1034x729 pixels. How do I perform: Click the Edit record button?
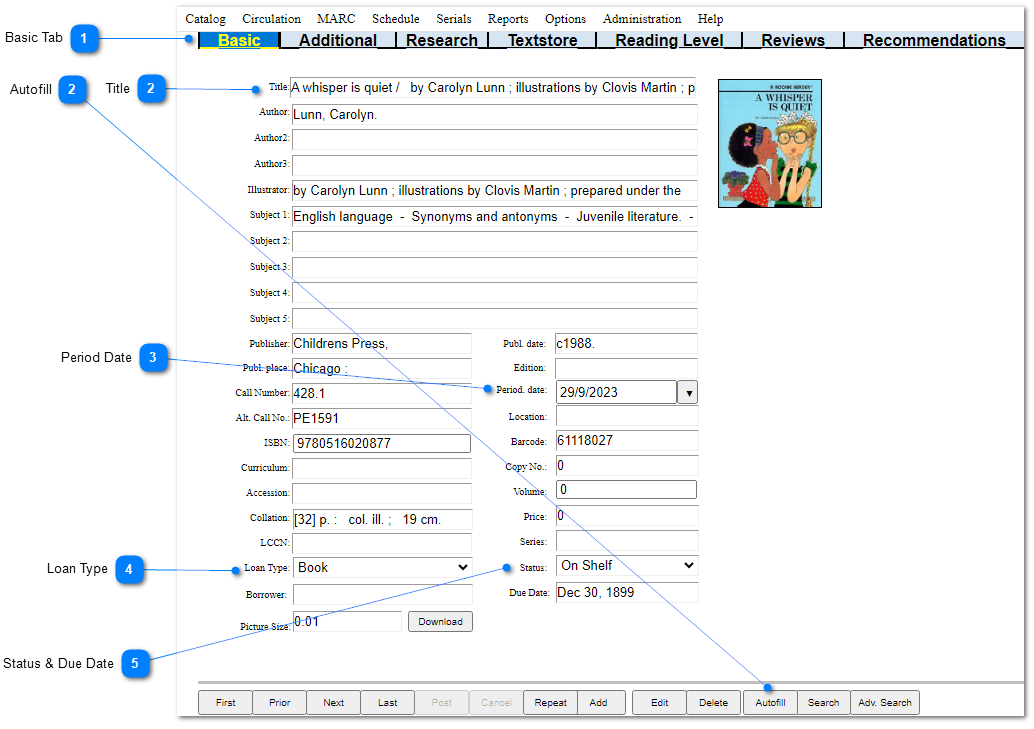[659, 702]
